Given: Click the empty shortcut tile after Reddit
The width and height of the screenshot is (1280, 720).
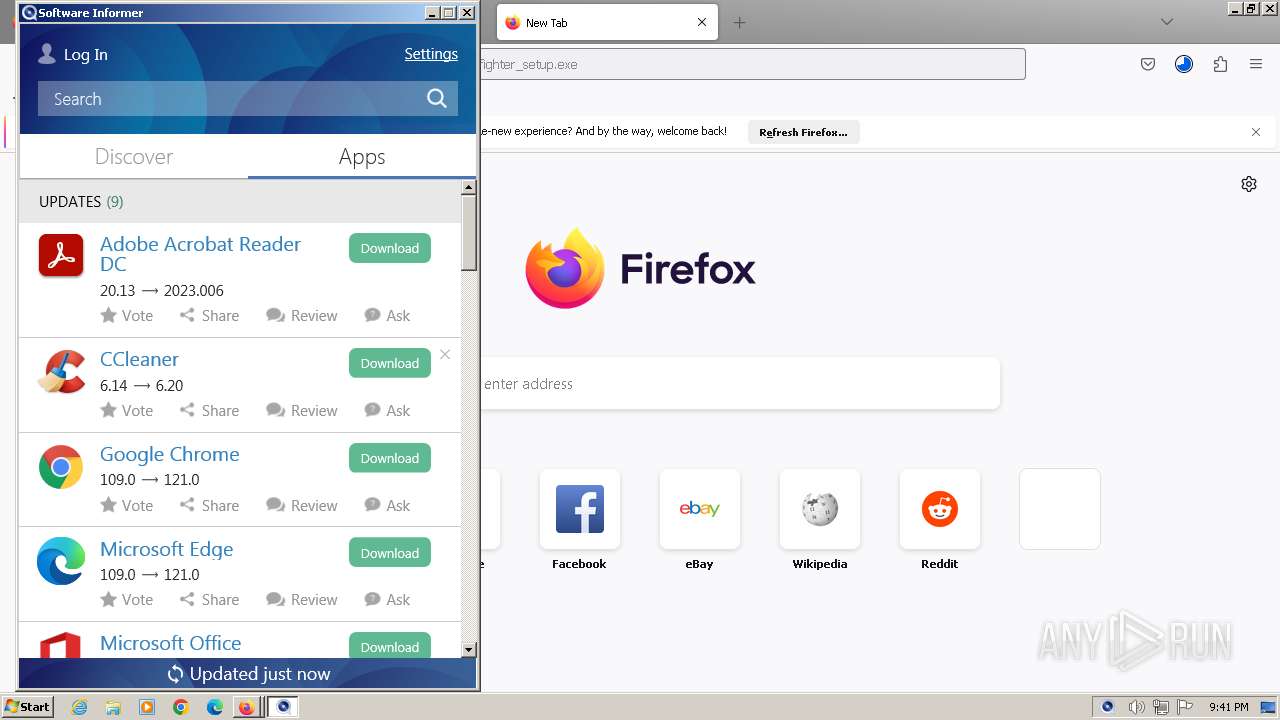Looking at the screenshot, I should (1060, 509).
